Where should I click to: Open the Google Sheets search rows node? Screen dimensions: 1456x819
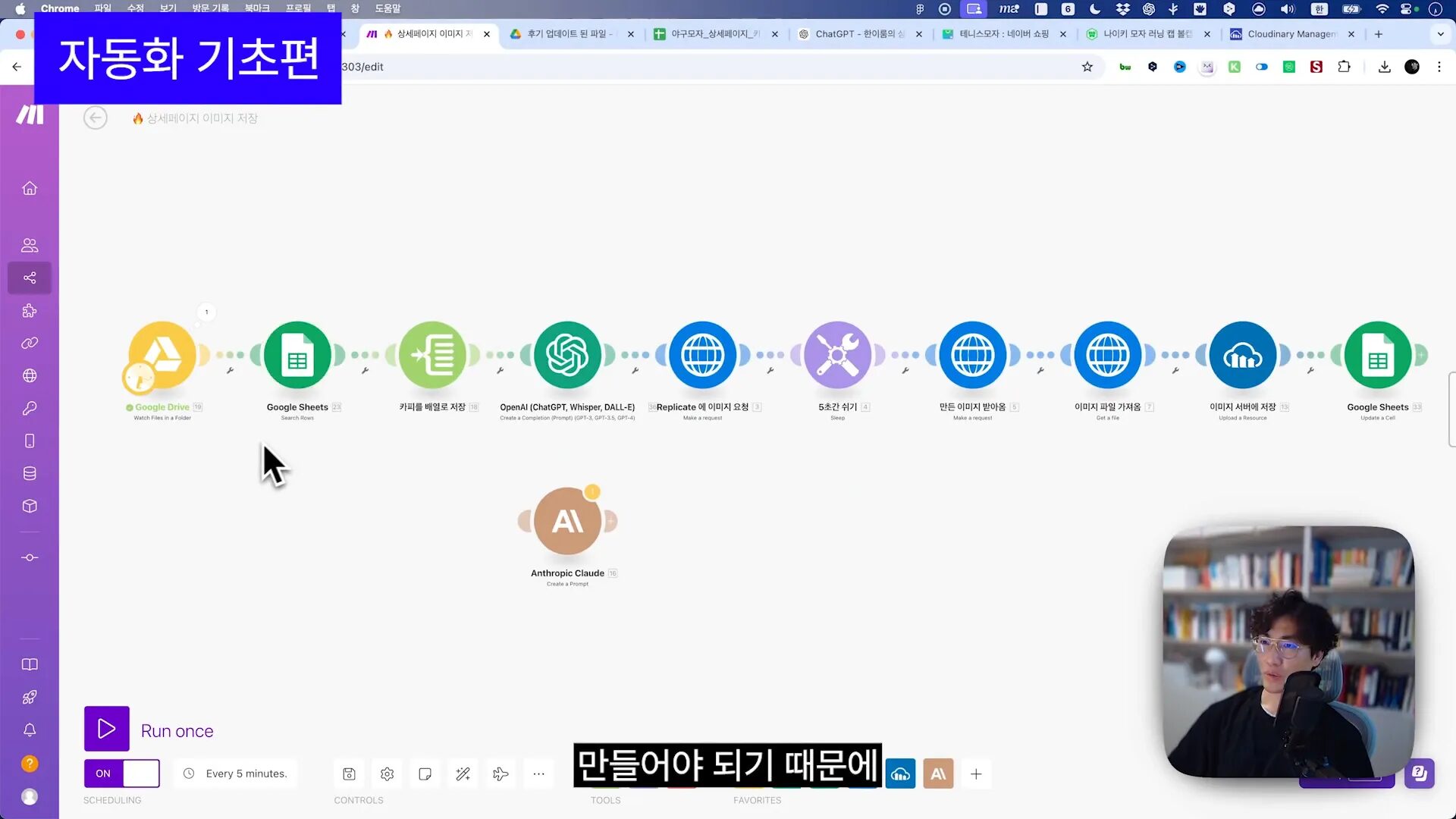point(297,355)
